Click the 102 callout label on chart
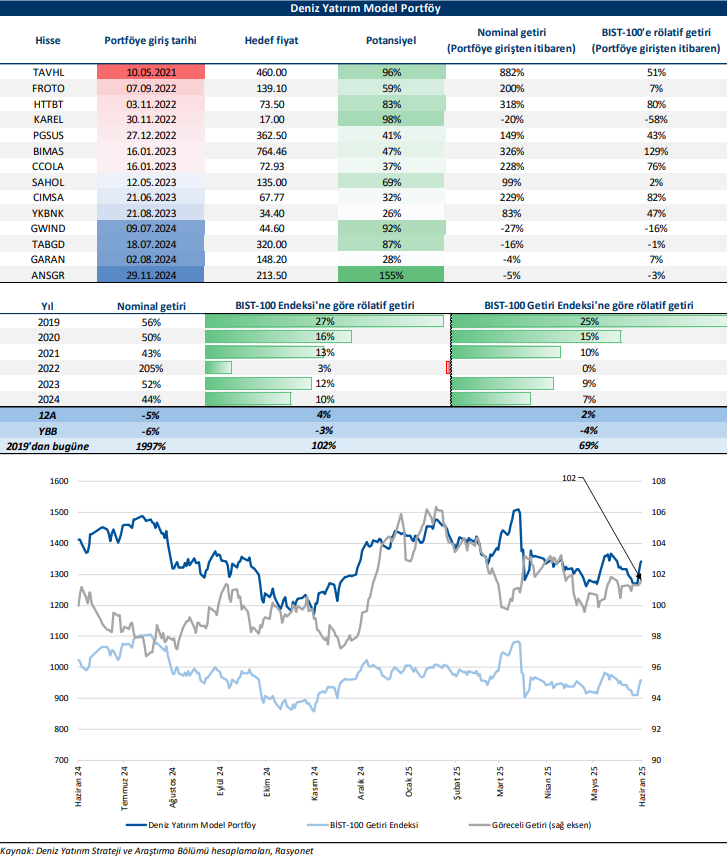The width and height of the screenshot is (727, 859). 570,479
